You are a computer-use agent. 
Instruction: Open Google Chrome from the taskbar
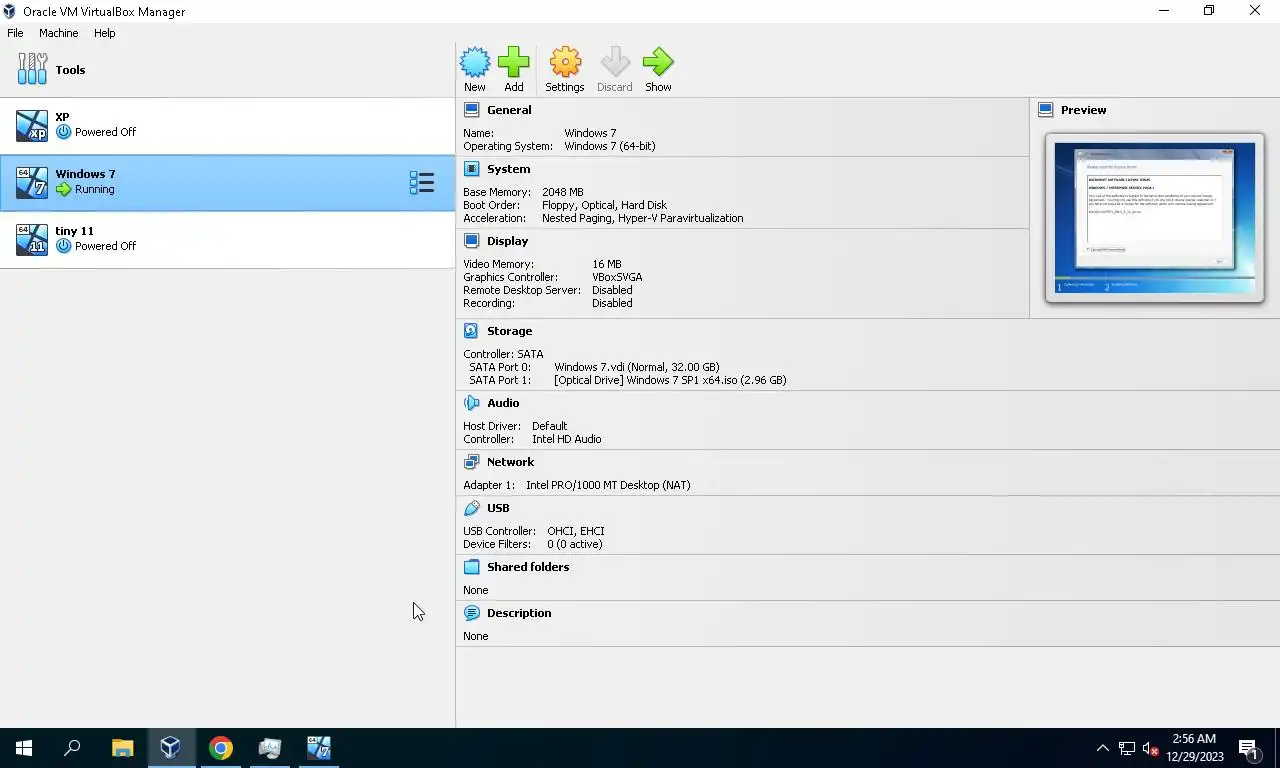pyautogui.click(x=220, y=748)
